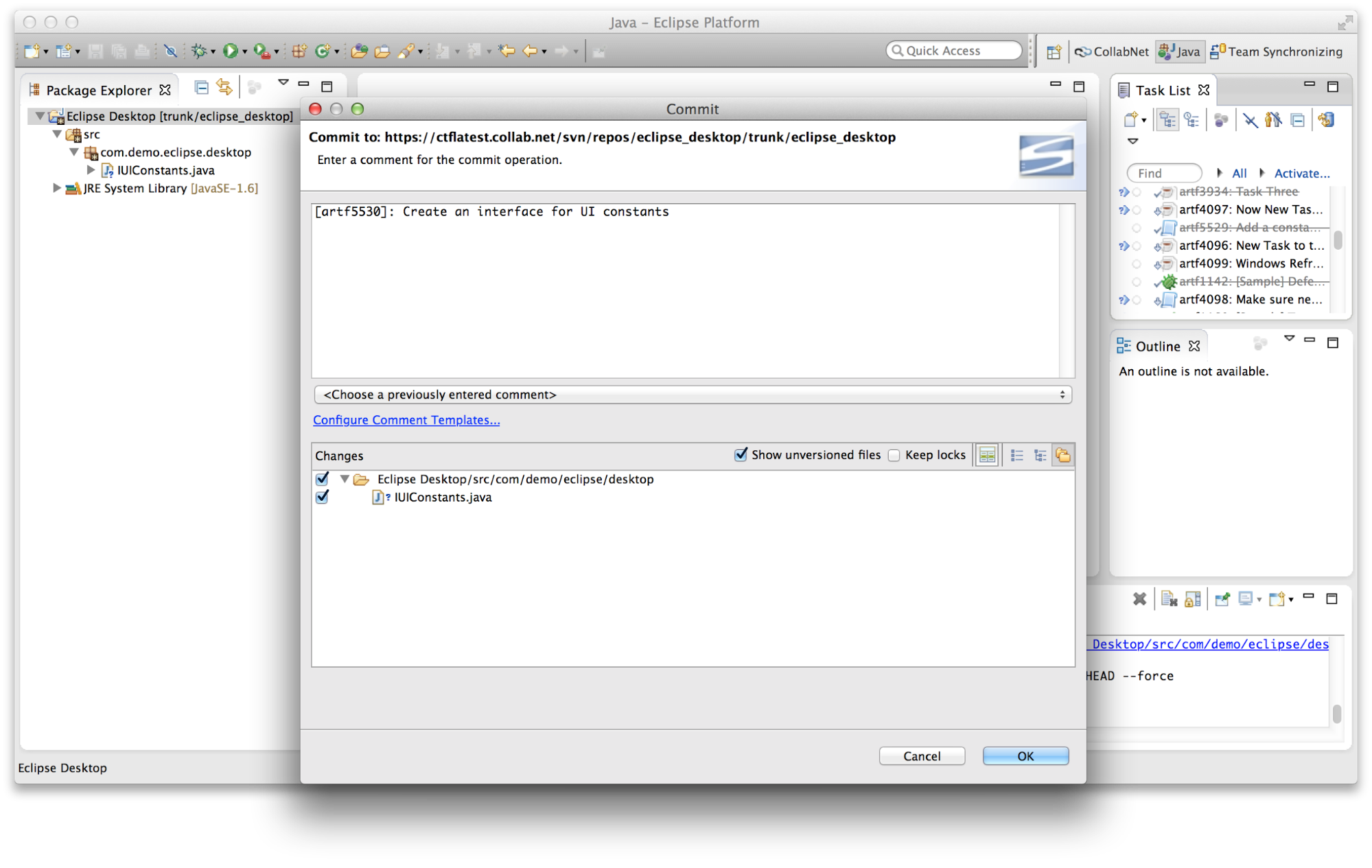Click New Task icon in Task List
The height and width of the screenshot is (868, 1372).
point(1130,120)
